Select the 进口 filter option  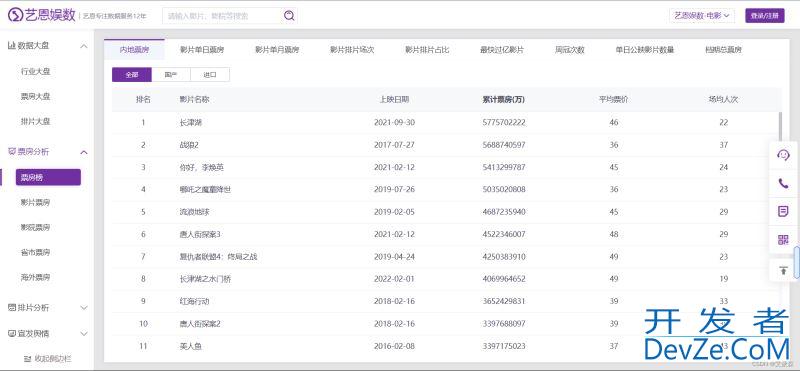(x=210, y=75)
